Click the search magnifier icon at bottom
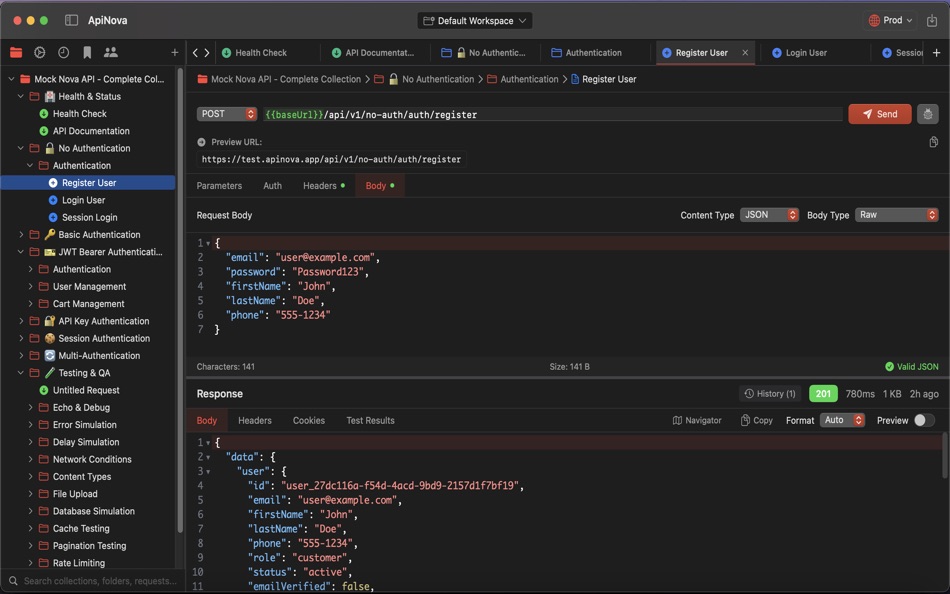Viewport: 950px width, 594px height. click(x=13, y=581)
